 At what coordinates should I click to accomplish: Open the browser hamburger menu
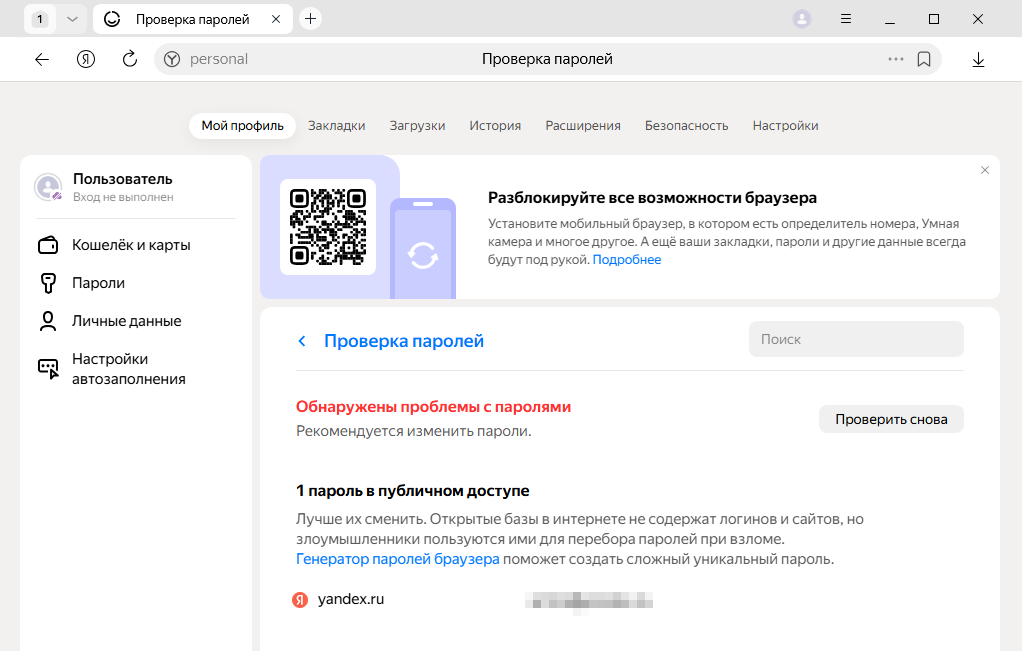click(846, 19)
